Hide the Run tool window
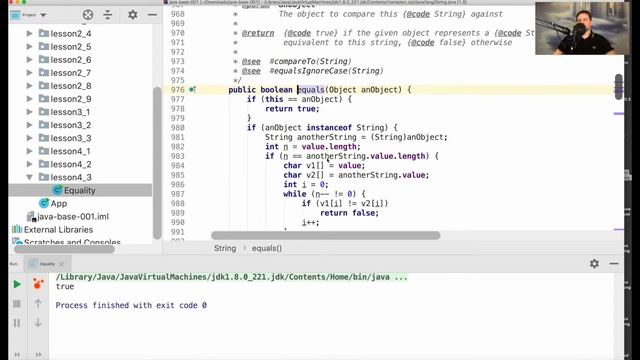The image size is (640, 360). click(x=614, y=264)
